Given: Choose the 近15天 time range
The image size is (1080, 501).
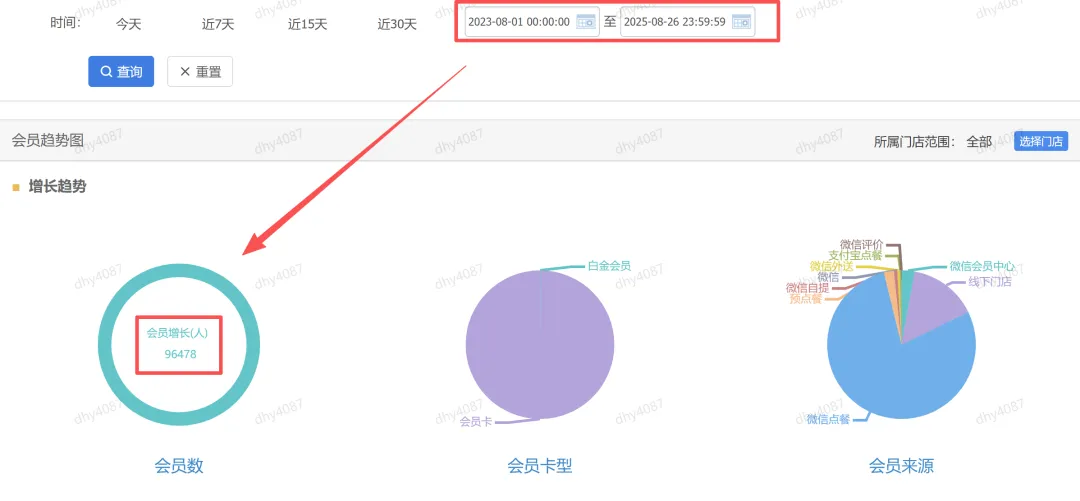Looking at the screenshot, I should [x=307, y=23].
